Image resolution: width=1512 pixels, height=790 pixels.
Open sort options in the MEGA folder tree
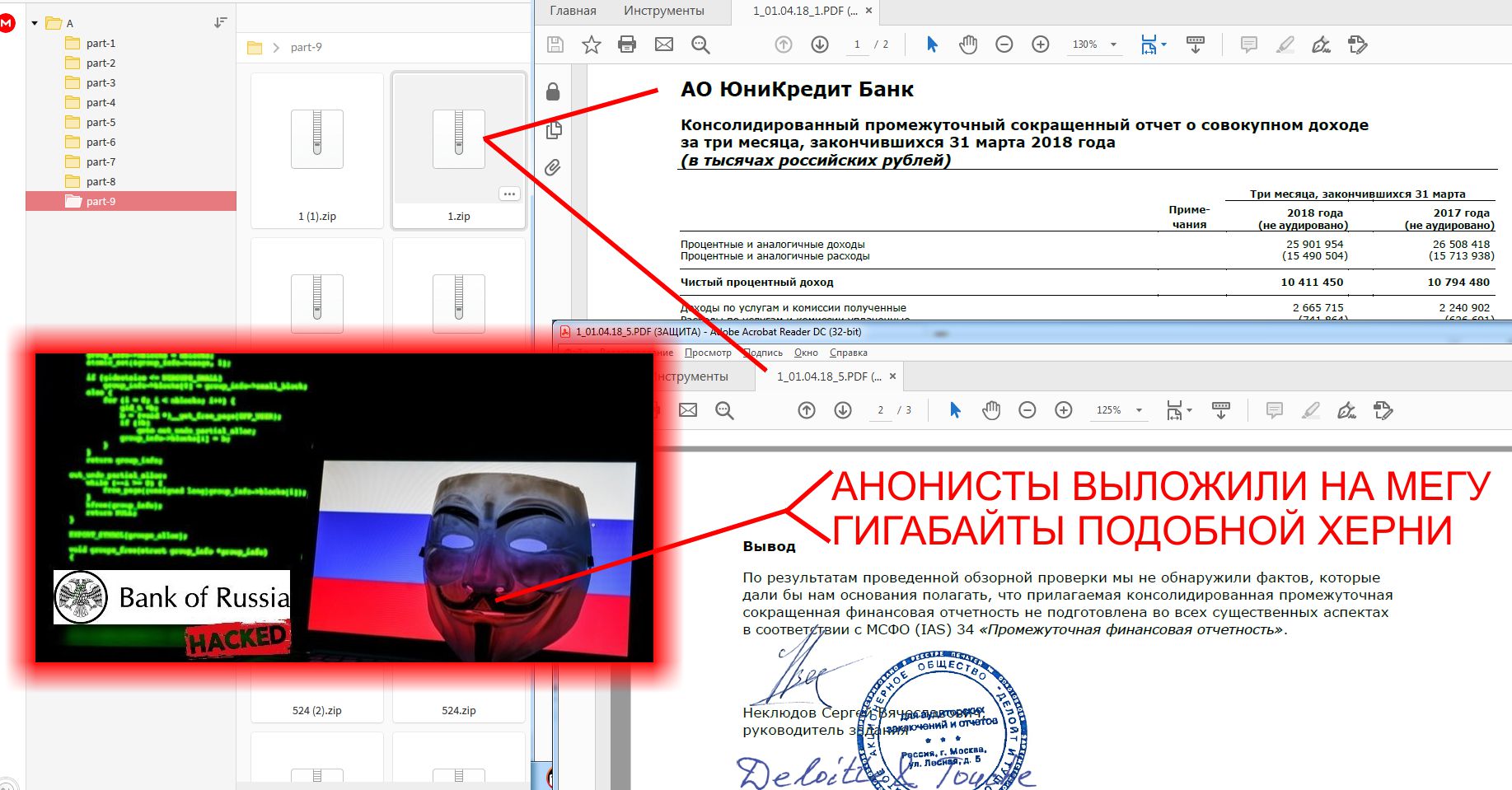coord(220,23)
